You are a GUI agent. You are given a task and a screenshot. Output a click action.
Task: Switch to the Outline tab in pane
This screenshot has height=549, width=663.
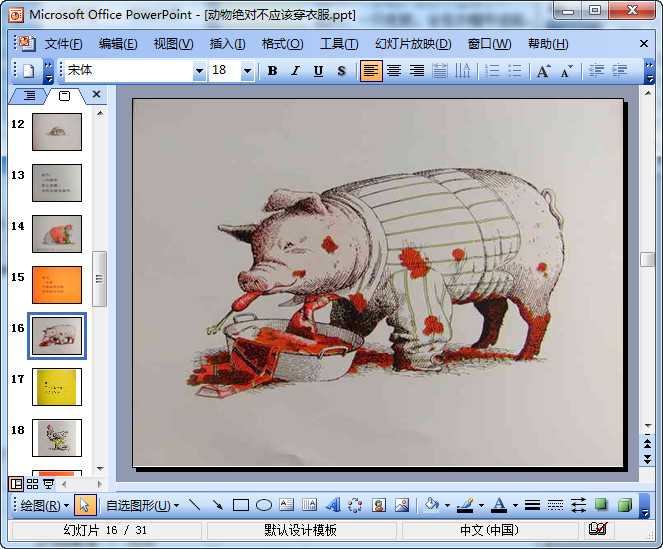point(29,96)
